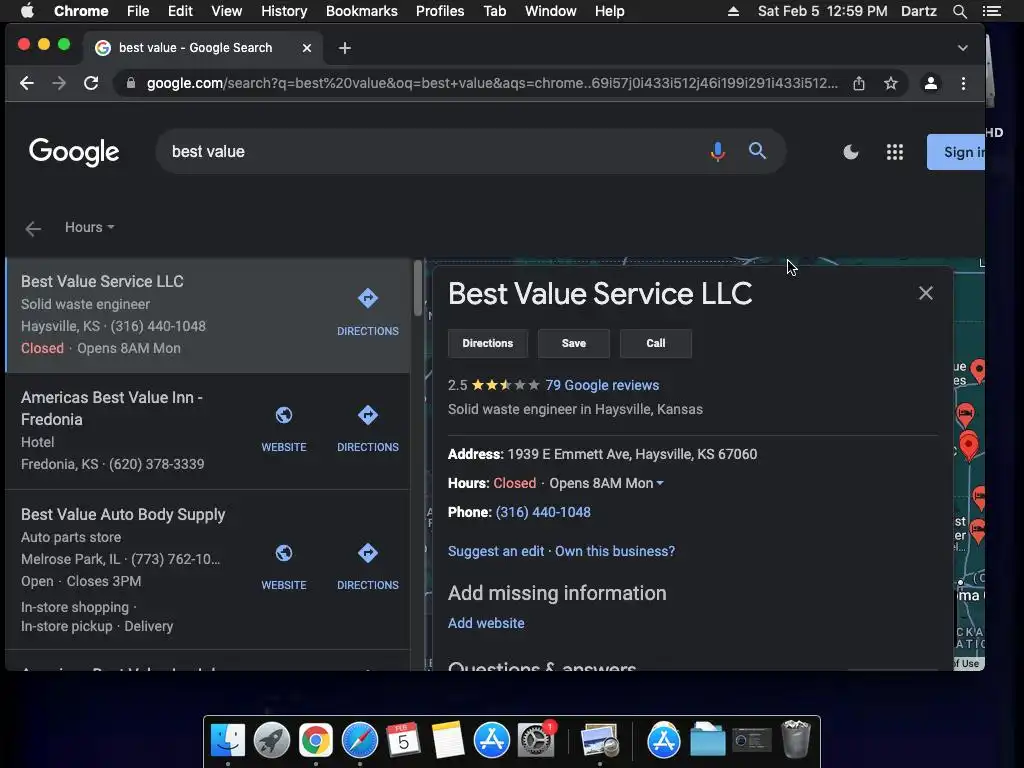Reload the current page

91,83
